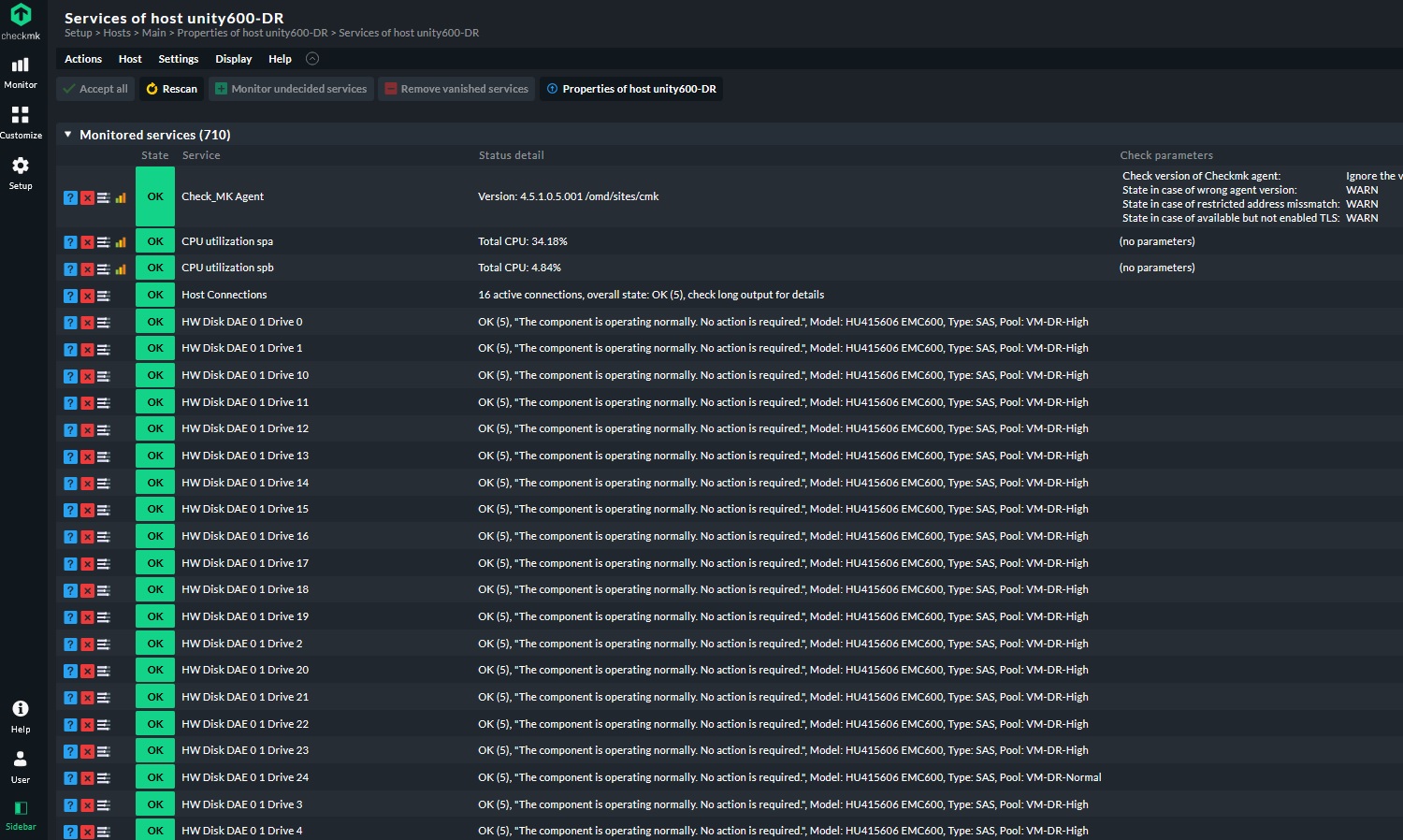Open the User menu in sidebar

[21, 765]
